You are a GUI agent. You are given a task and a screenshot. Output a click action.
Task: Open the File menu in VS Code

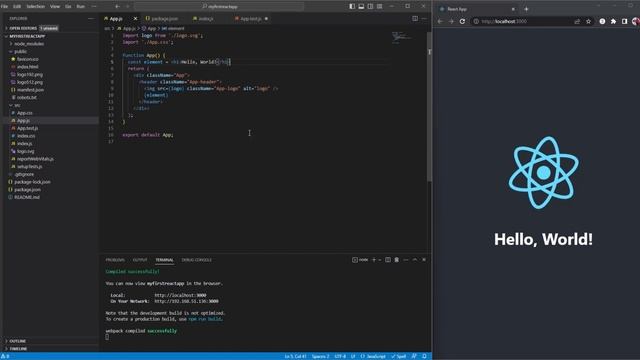click(4, 7)
